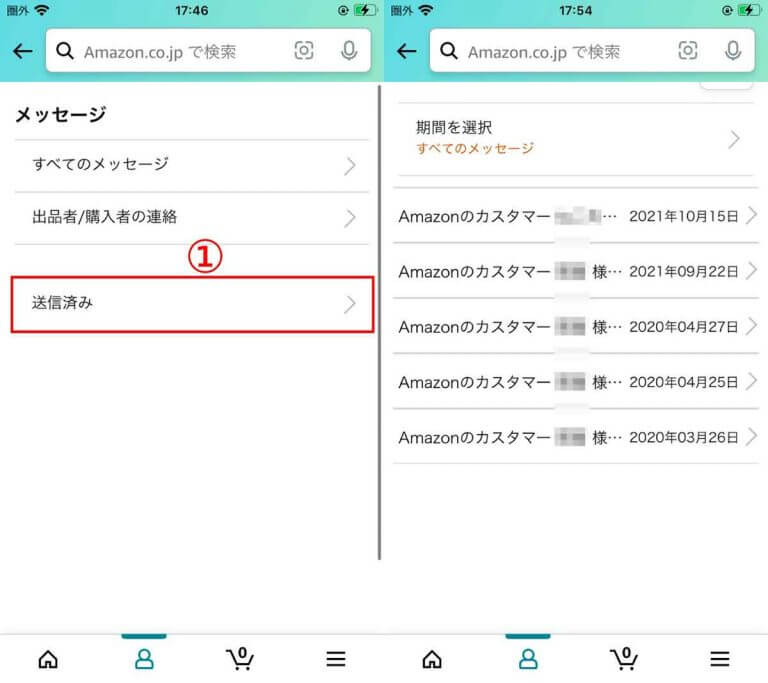This screenshot has width=768, height=683.
Task: Tap the microphone icon on the right screen
Action: (x=733, y=52)
